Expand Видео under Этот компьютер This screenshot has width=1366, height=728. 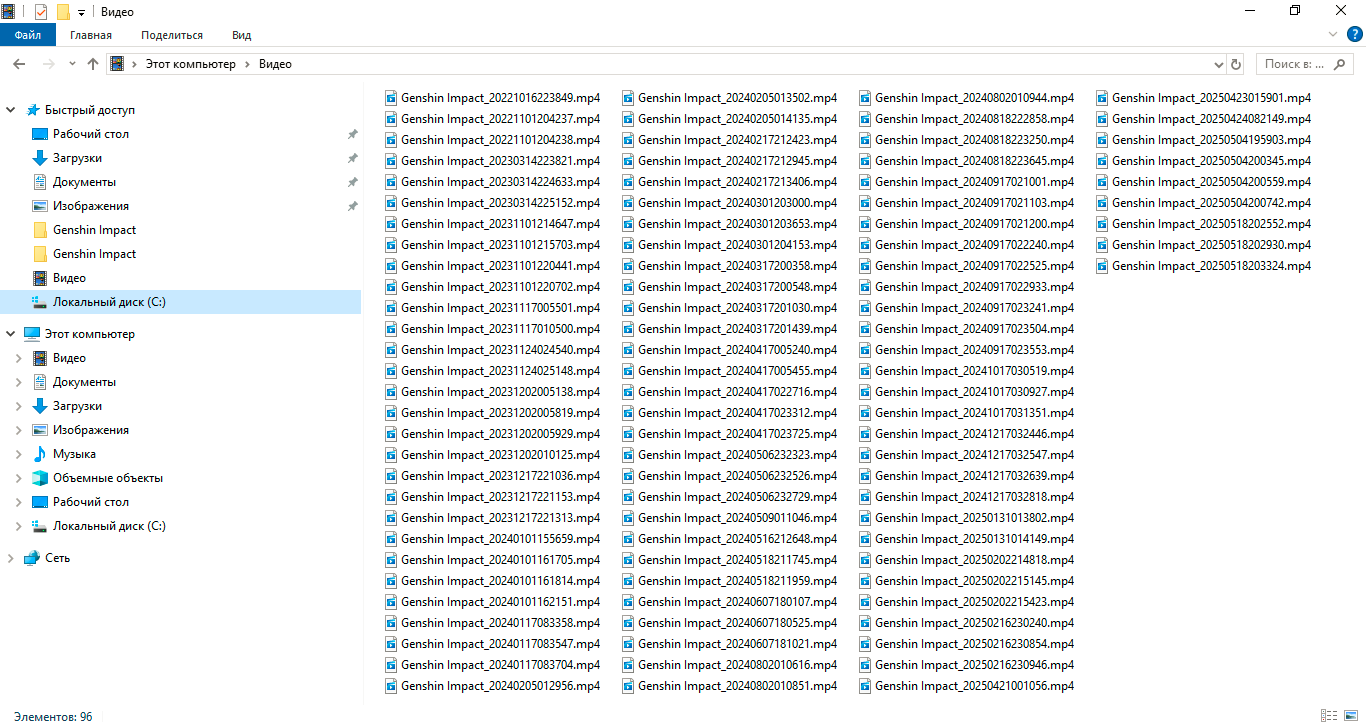[19, 358]
